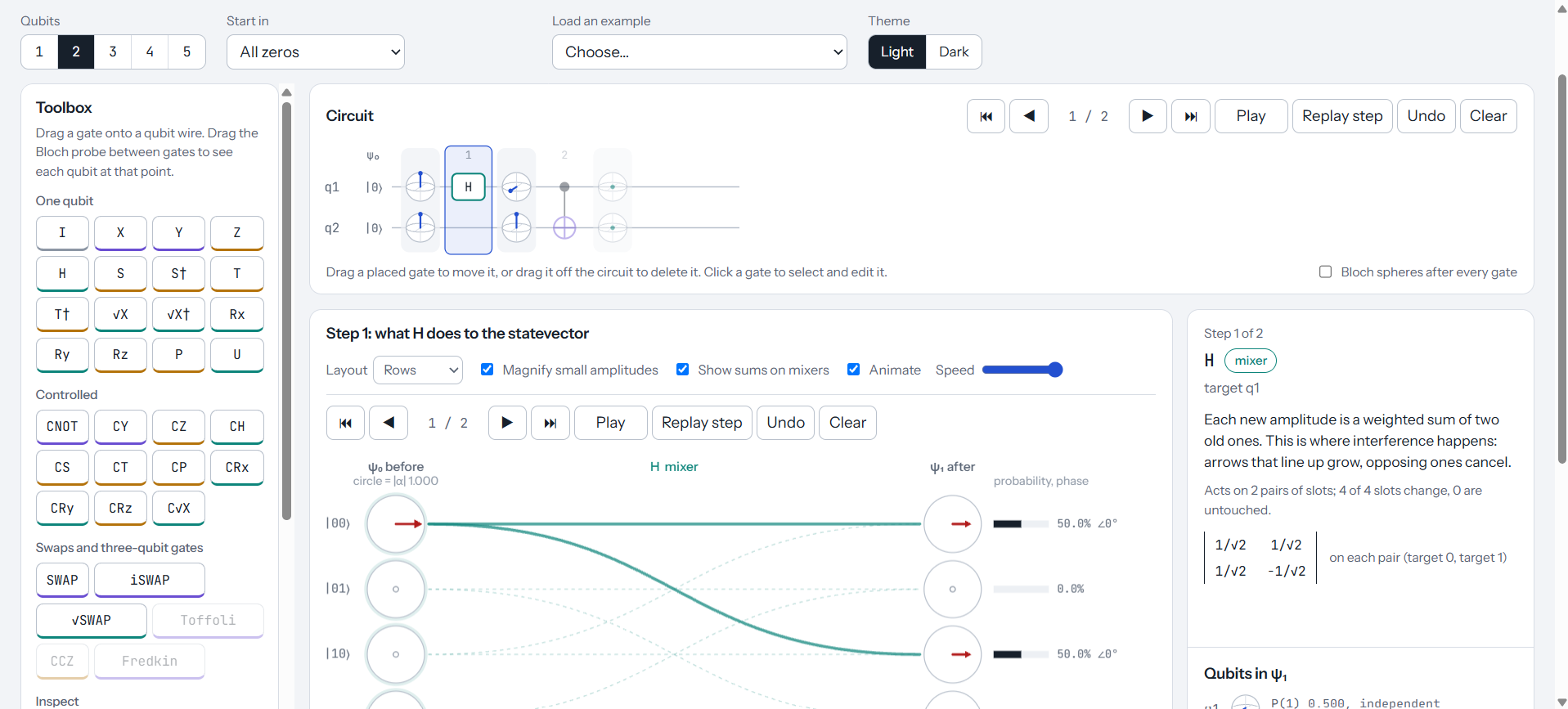
Task: Click q1 Bloch probe after H gate
Action: click(516, 186)
